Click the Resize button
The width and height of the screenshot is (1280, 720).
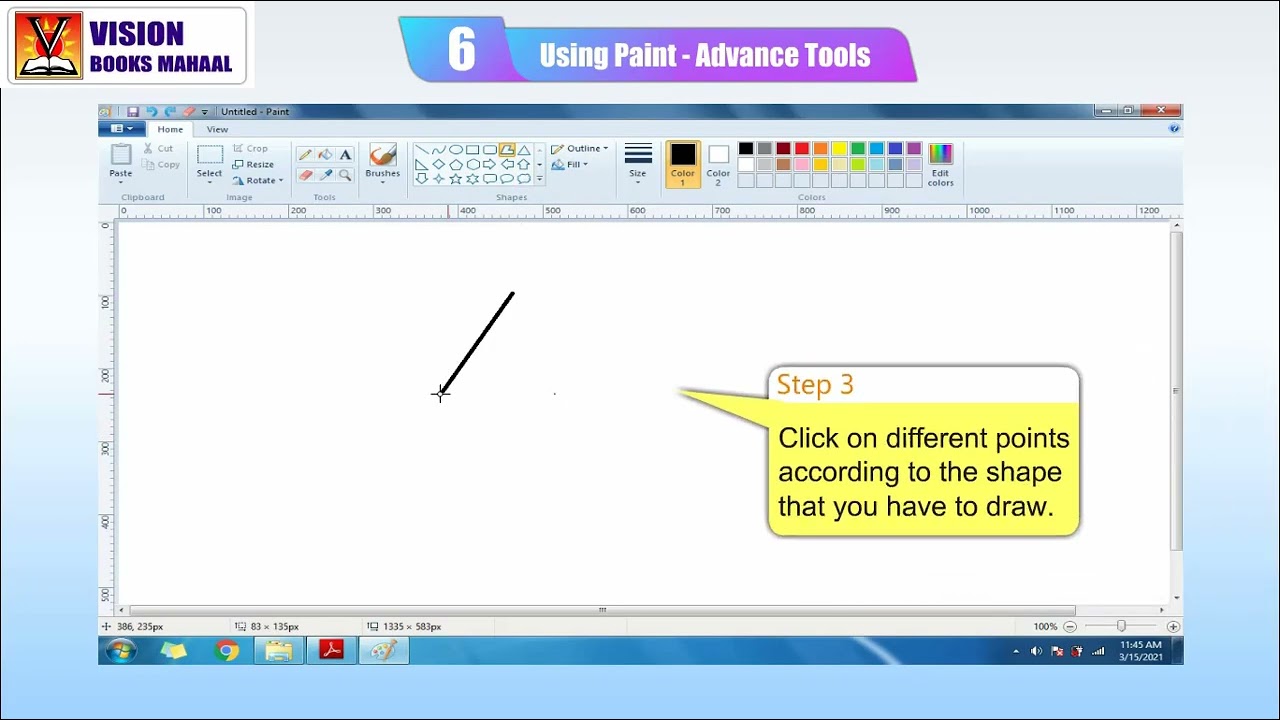click(x=254, y=164)
